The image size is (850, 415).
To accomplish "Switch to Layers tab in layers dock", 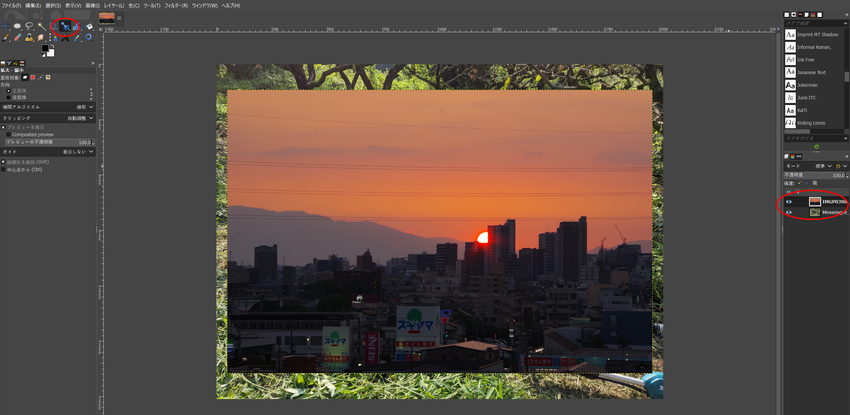I will tap(786, 157).
